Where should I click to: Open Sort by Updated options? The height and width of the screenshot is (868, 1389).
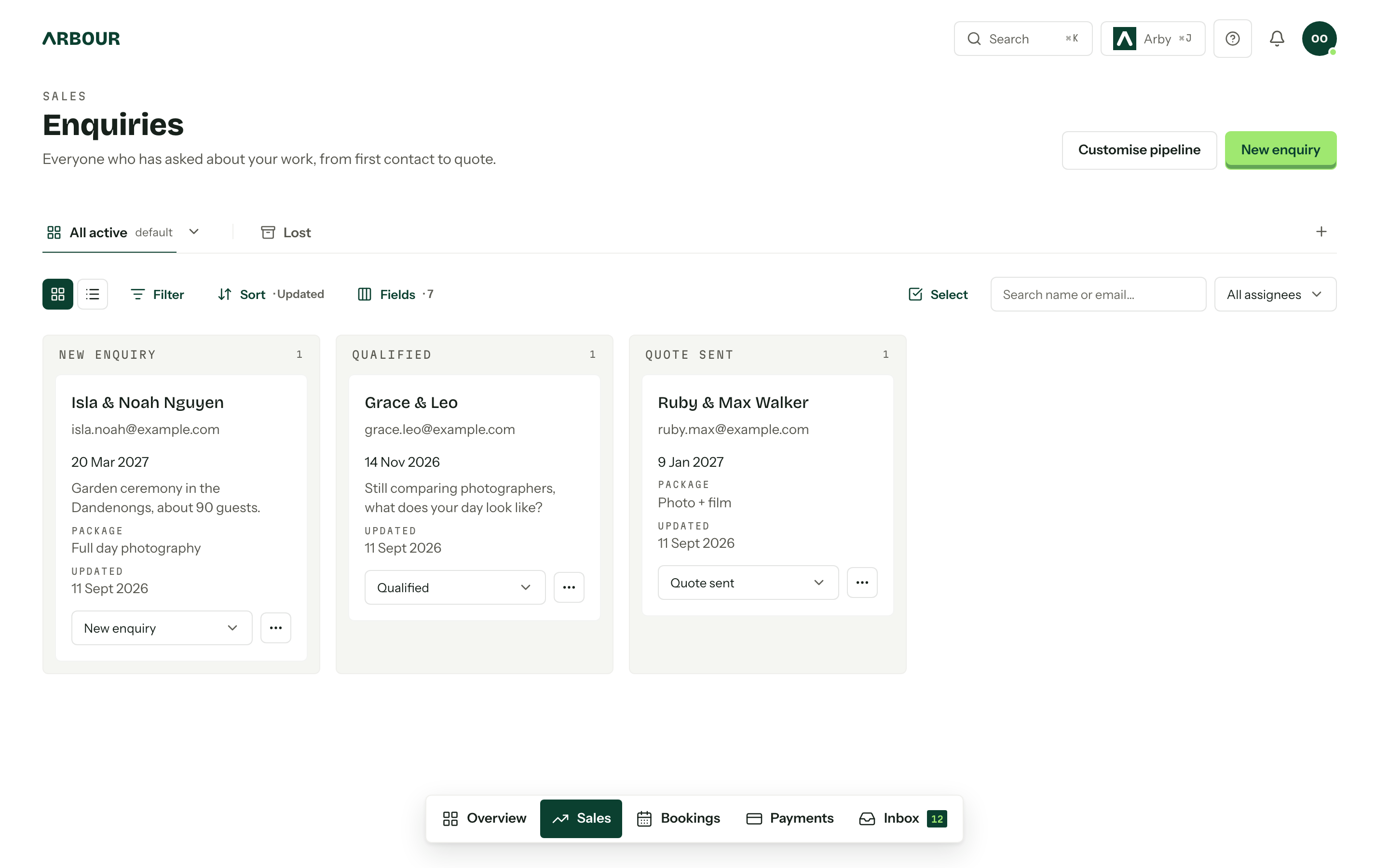tap(271, 295)
